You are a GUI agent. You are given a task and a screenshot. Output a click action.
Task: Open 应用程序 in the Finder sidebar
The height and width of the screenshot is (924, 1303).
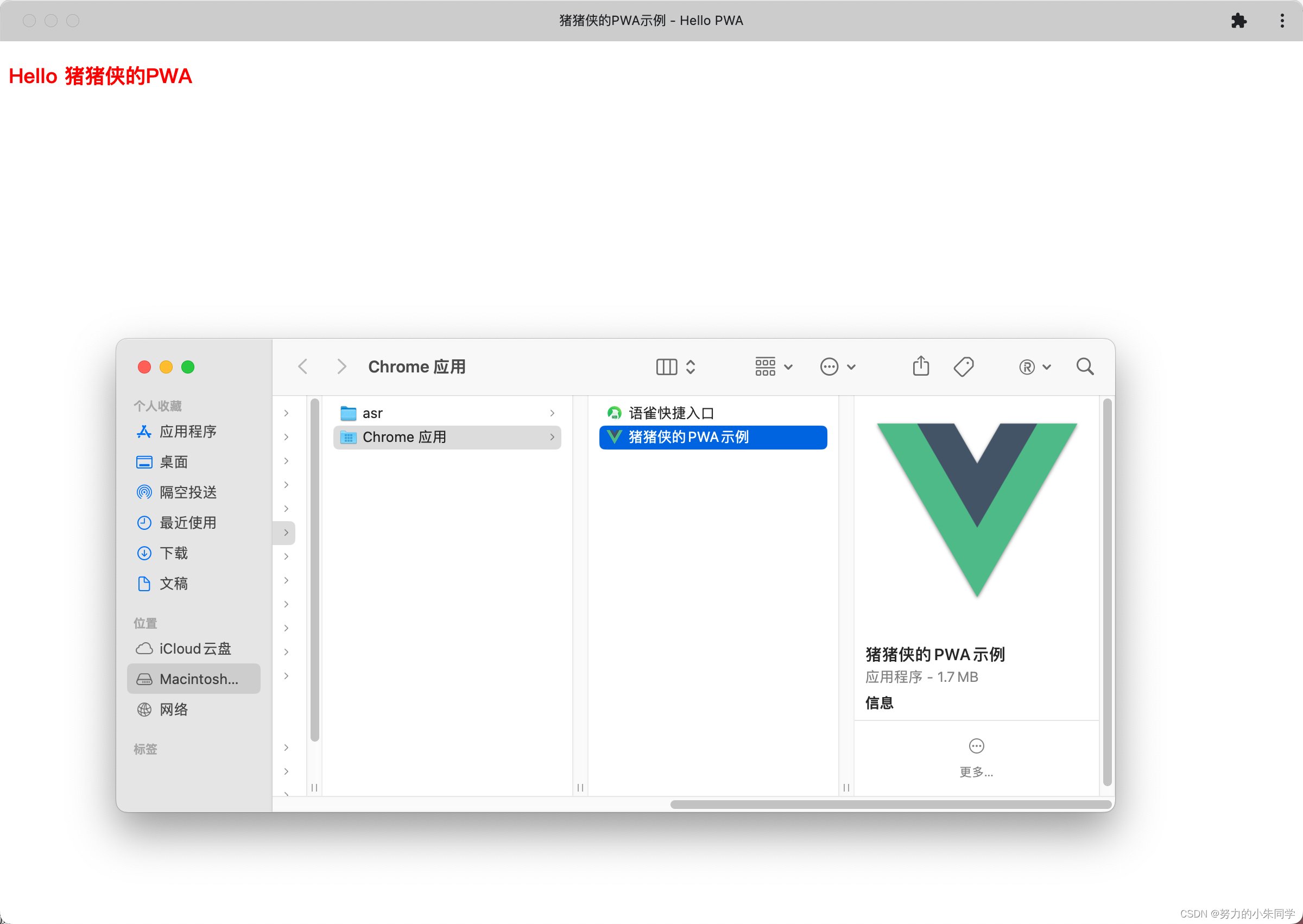pyautogui.click(x=193, y=431)
